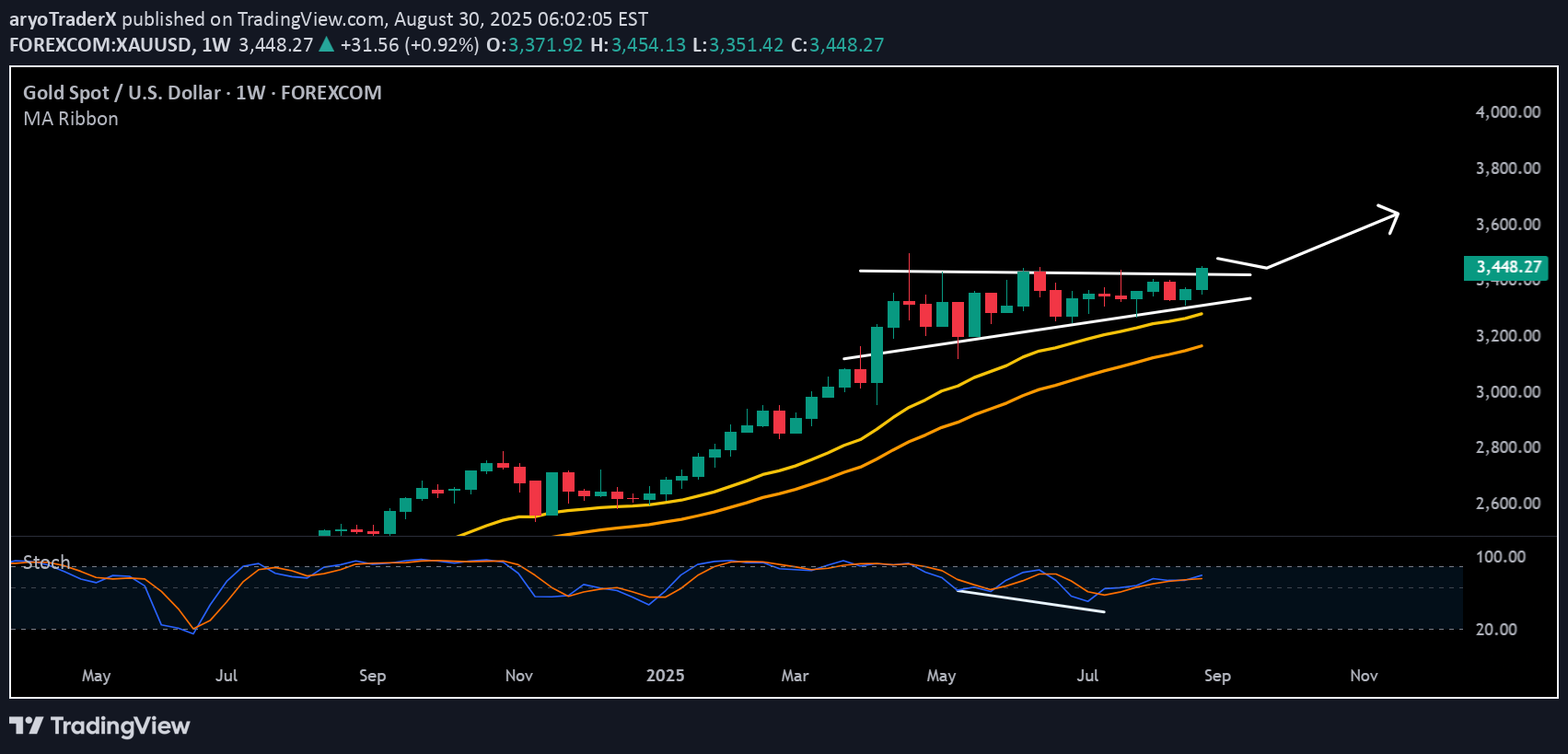Select the green 3,448.27 current price tag
Viewport: 1568px width, 754px height.
coord(1507,267)
